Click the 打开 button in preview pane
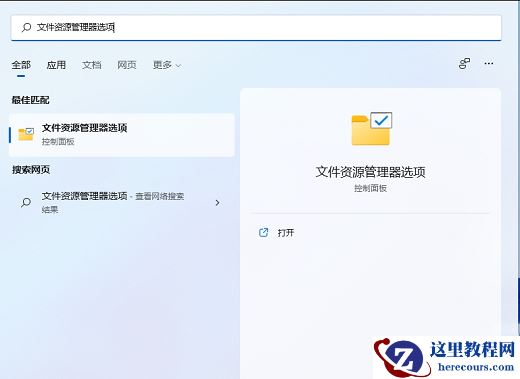 (x=286, y=233)
